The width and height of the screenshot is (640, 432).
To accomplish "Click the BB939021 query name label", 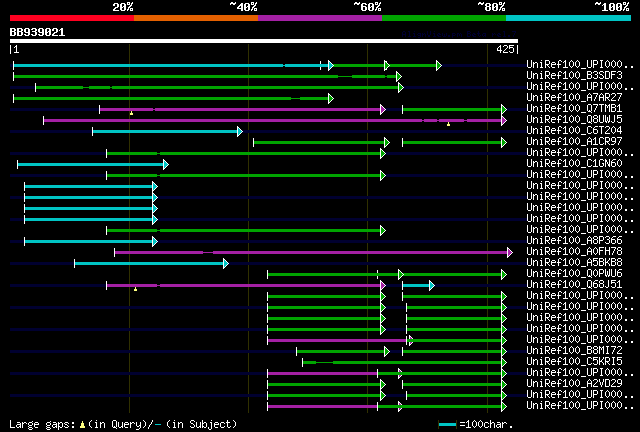I will [37, 32].
